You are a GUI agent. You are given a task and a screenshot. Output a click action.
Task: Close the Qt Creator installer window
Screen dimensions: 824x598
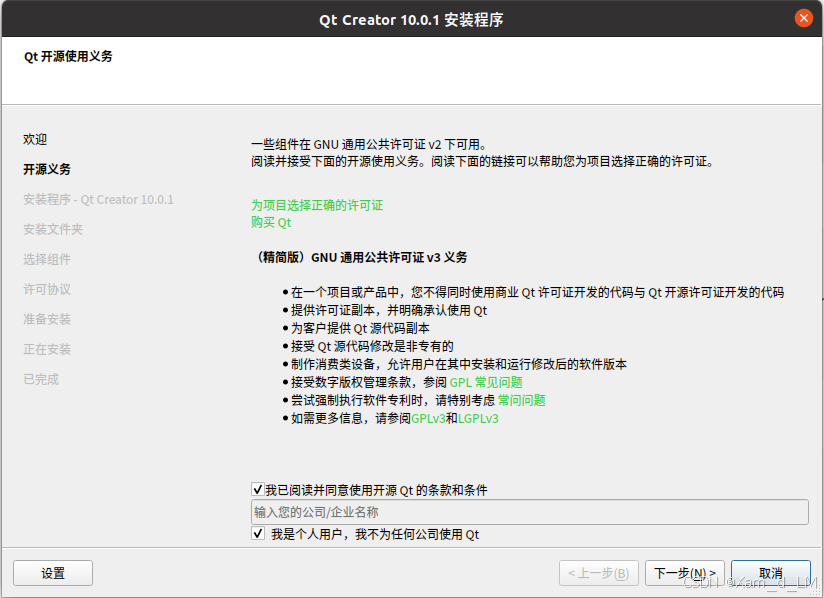803,18
